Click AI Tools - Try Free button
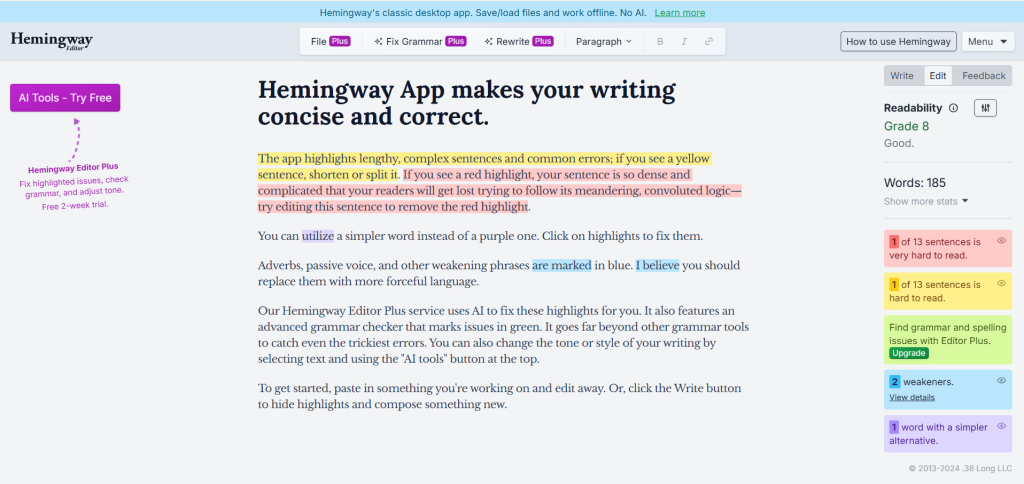The width and height of the screenshot is (1024, 484). click(x=65, y=98)
